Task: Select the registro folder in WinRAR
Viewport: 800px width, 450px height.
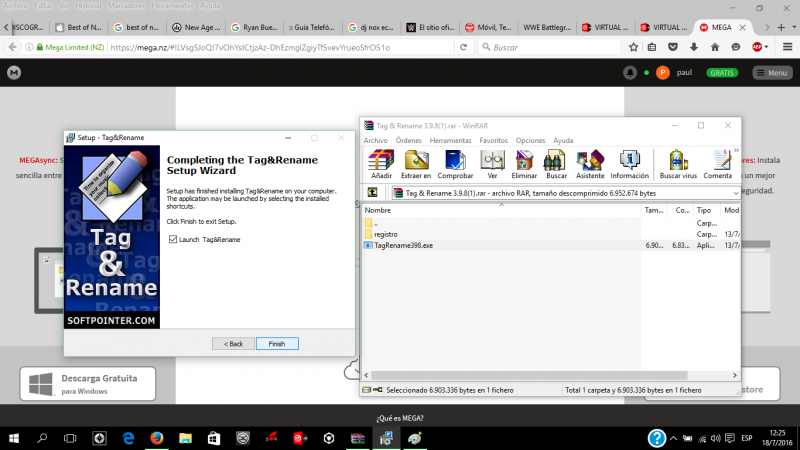Action: pyautogui.click(x=385, y=234)
